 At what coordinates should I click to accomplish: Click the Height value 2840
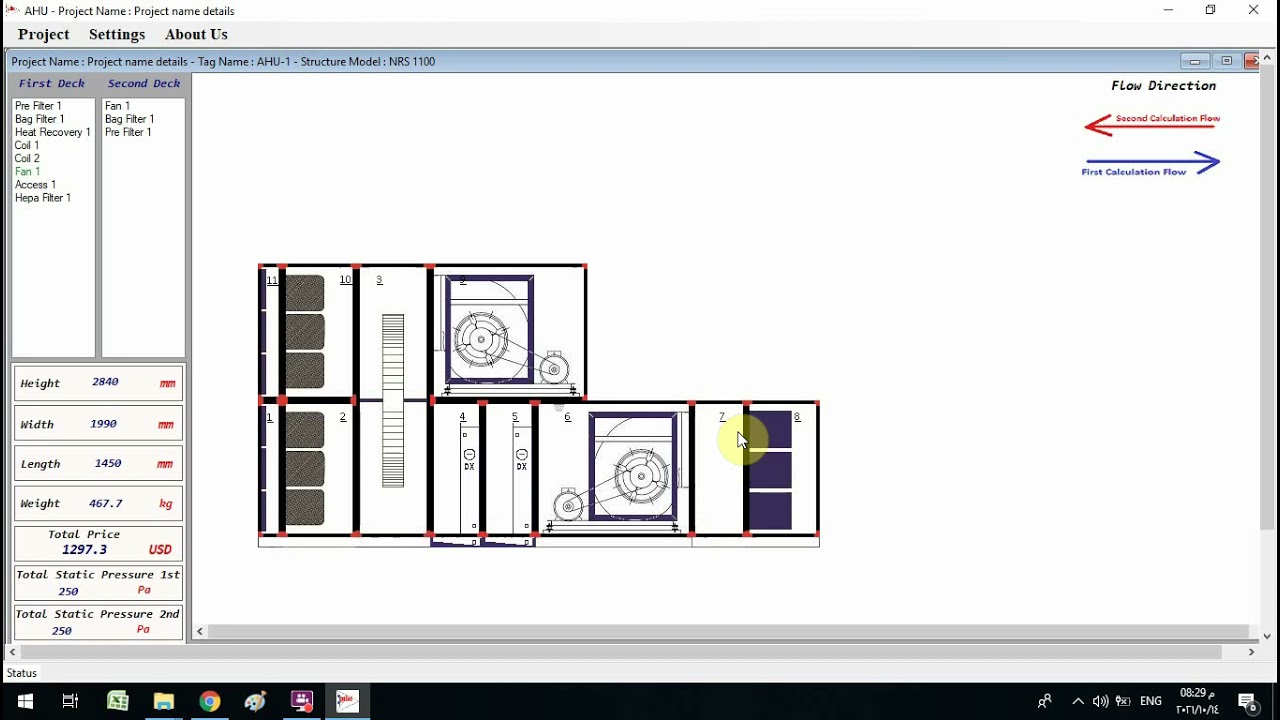105,382
